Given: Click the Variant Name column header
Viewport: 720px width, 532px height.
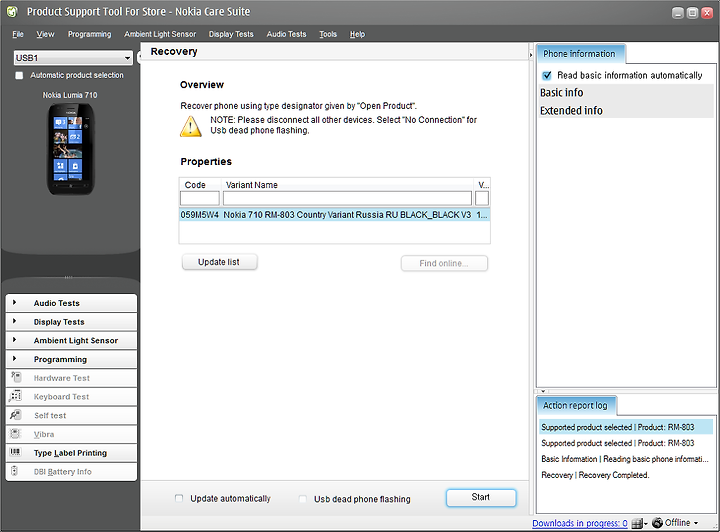Looking at the screenshot, I should tap(347, 185).
